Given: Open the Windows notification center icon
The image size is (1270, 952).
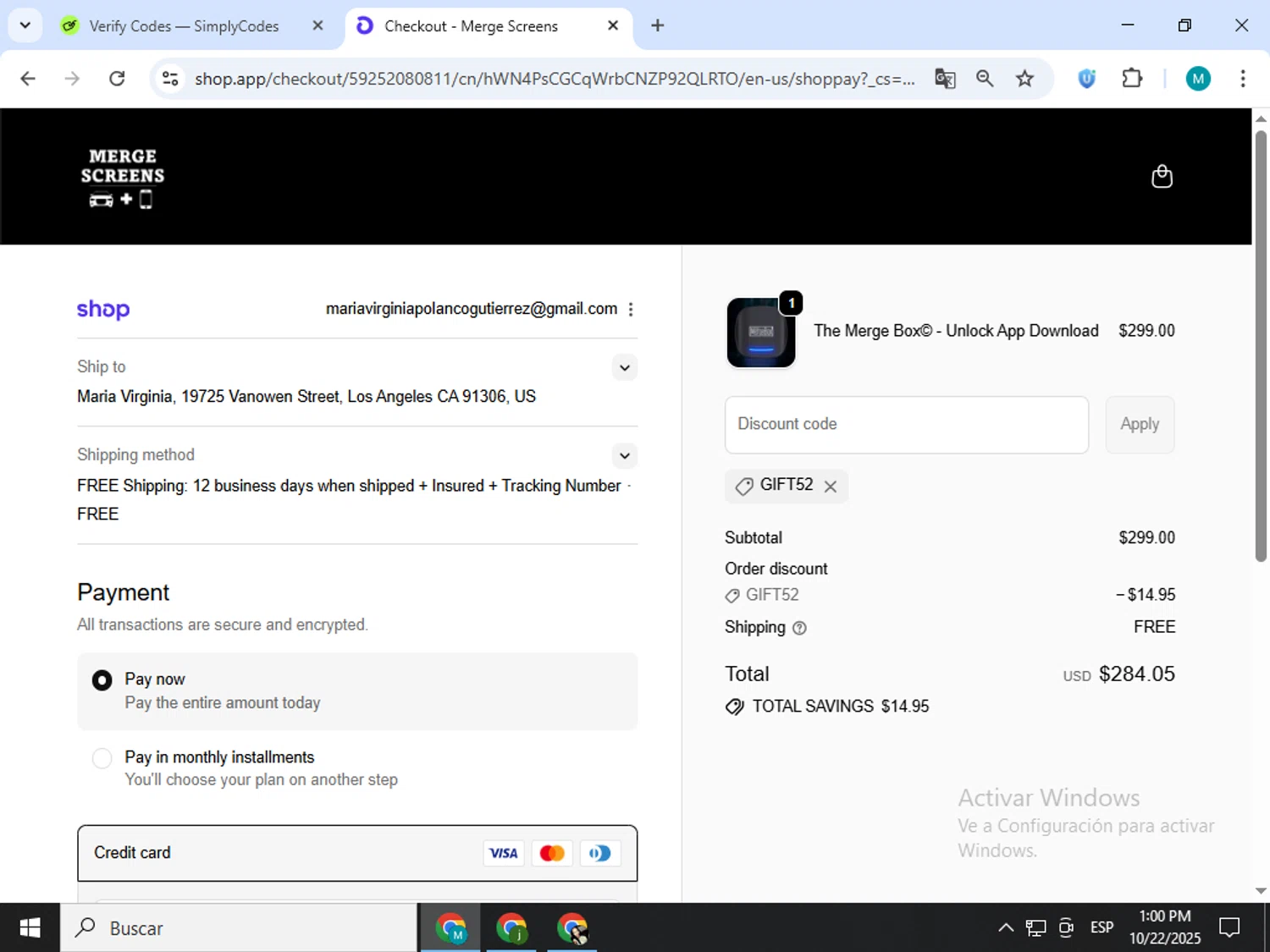Looking at the screenshot, I should pyautogui.click(x=1229, y=928).
